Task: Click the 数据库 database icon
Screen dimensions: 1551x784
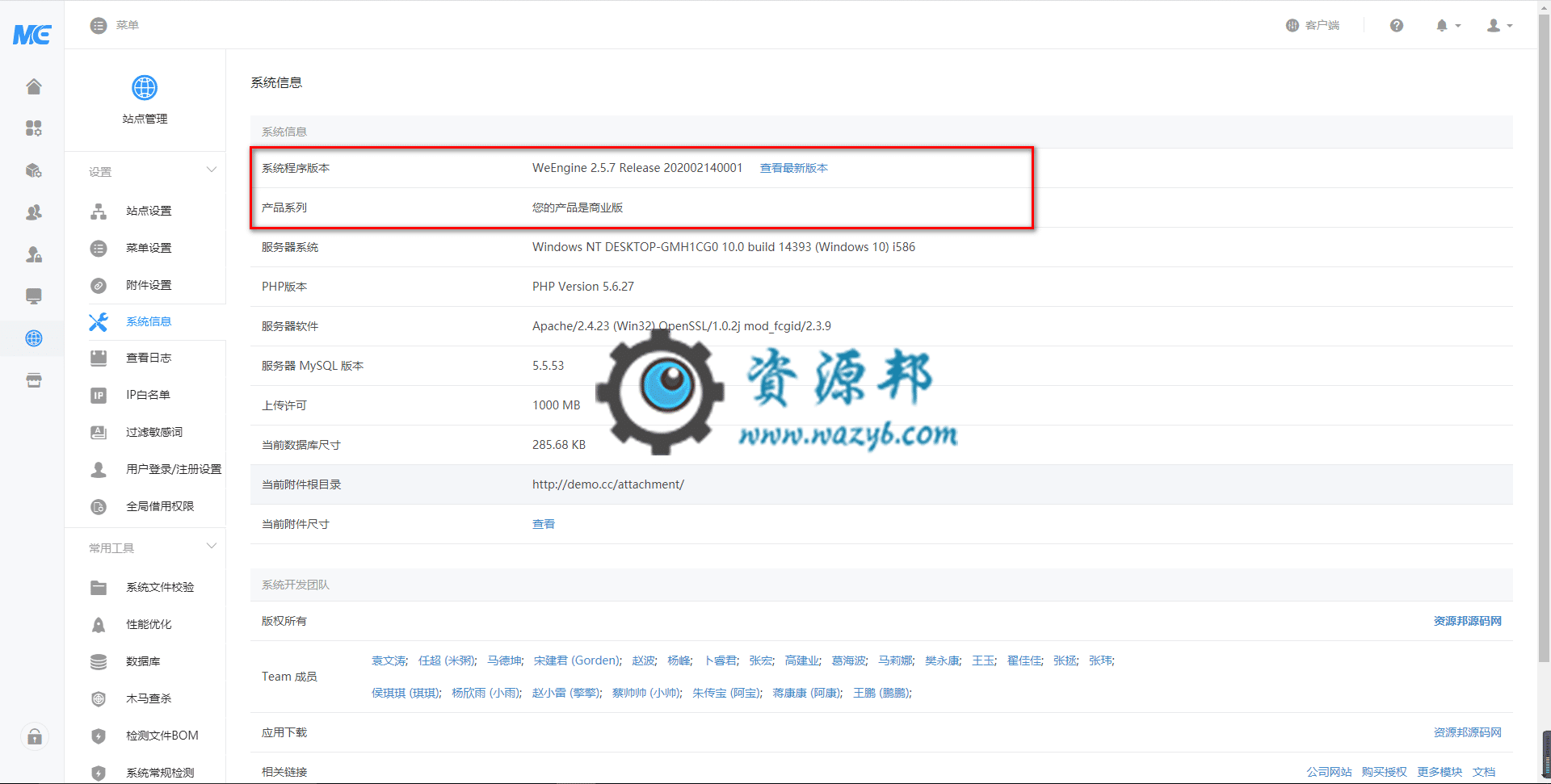Action: pos(99,662)
